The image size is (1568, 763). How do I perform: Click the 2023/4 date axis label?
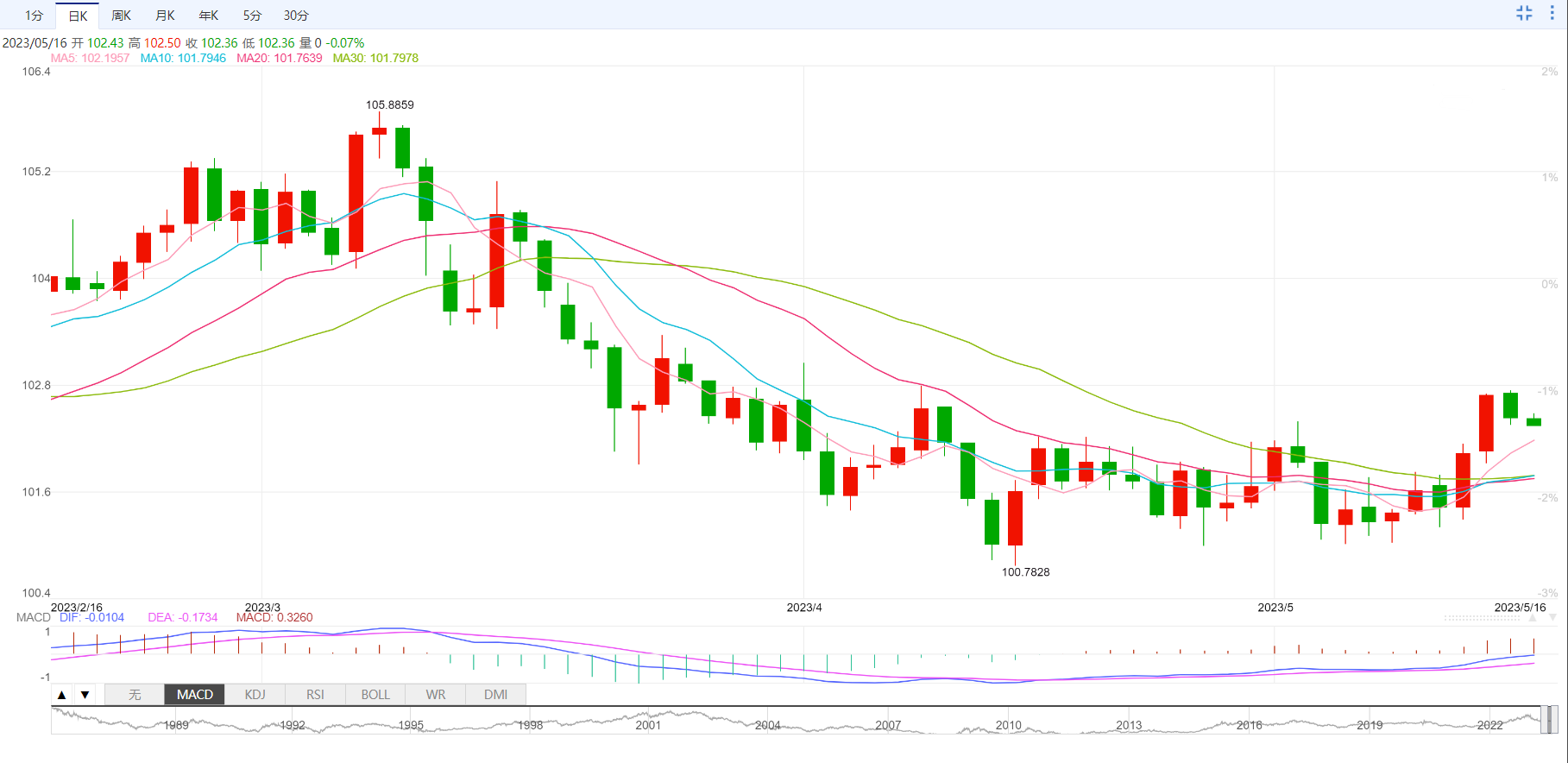[804, 608]
